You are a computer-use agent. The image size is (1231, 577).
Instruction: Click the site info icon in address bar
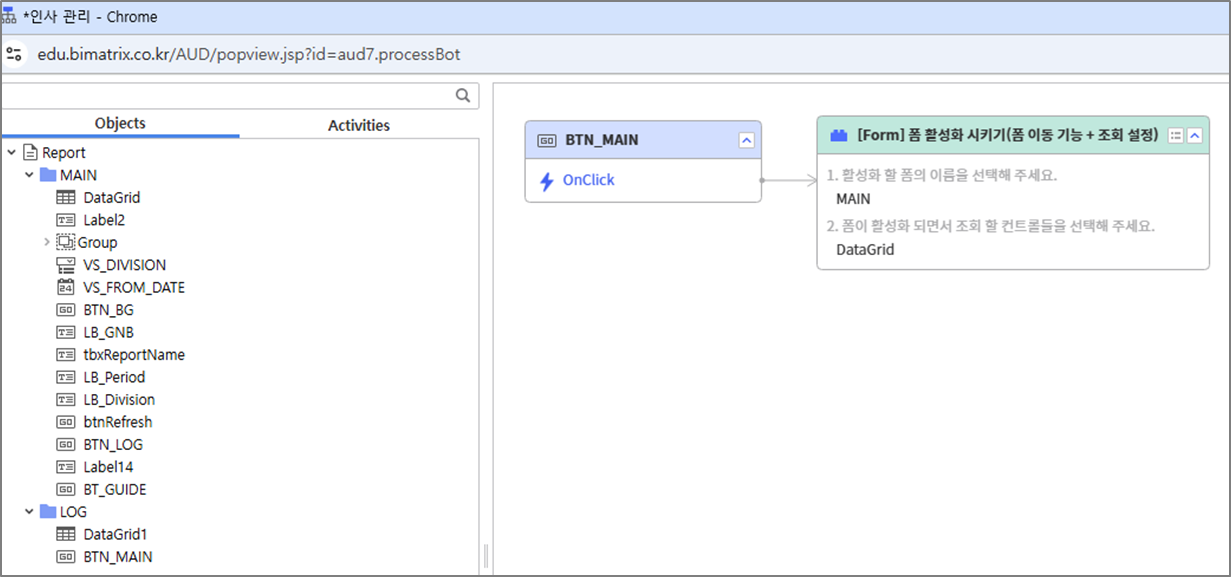(x=14, y=54)
